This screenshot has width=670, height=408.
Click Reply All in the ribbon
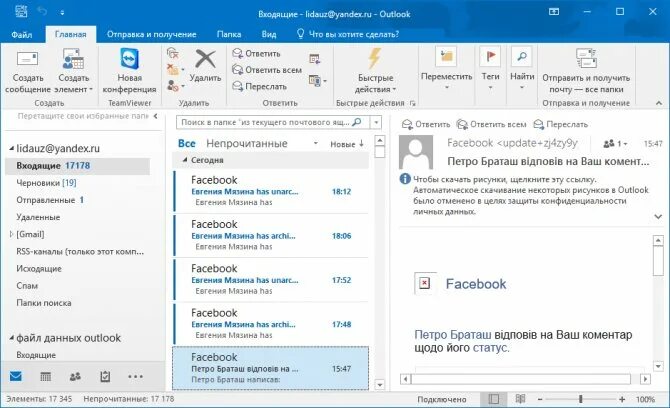pos(267,70)
